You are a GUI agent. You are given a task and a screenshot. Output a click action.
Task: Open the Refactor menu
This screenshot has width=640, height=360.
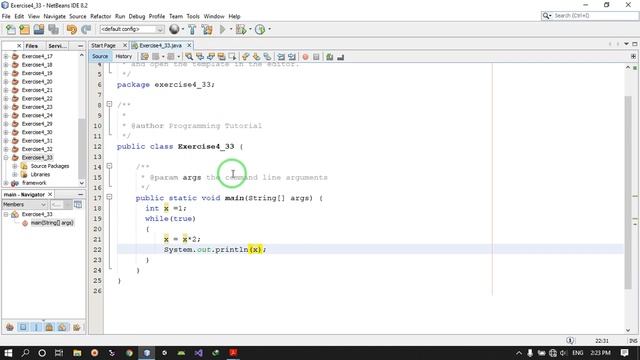point(100,16)
